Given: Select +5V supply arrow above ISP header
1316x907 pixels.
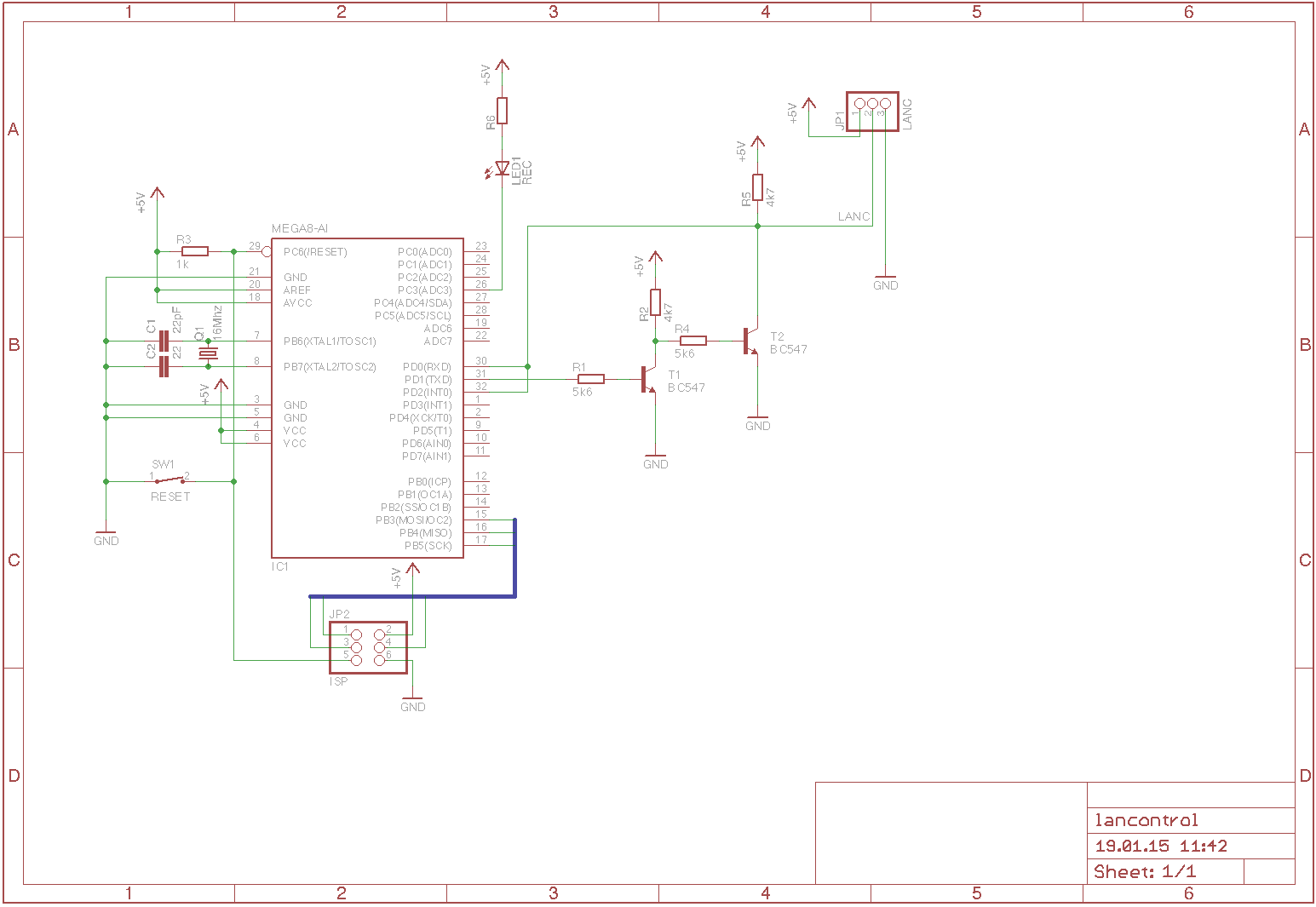Looking at the screenshot, I should tap(412, 569).
